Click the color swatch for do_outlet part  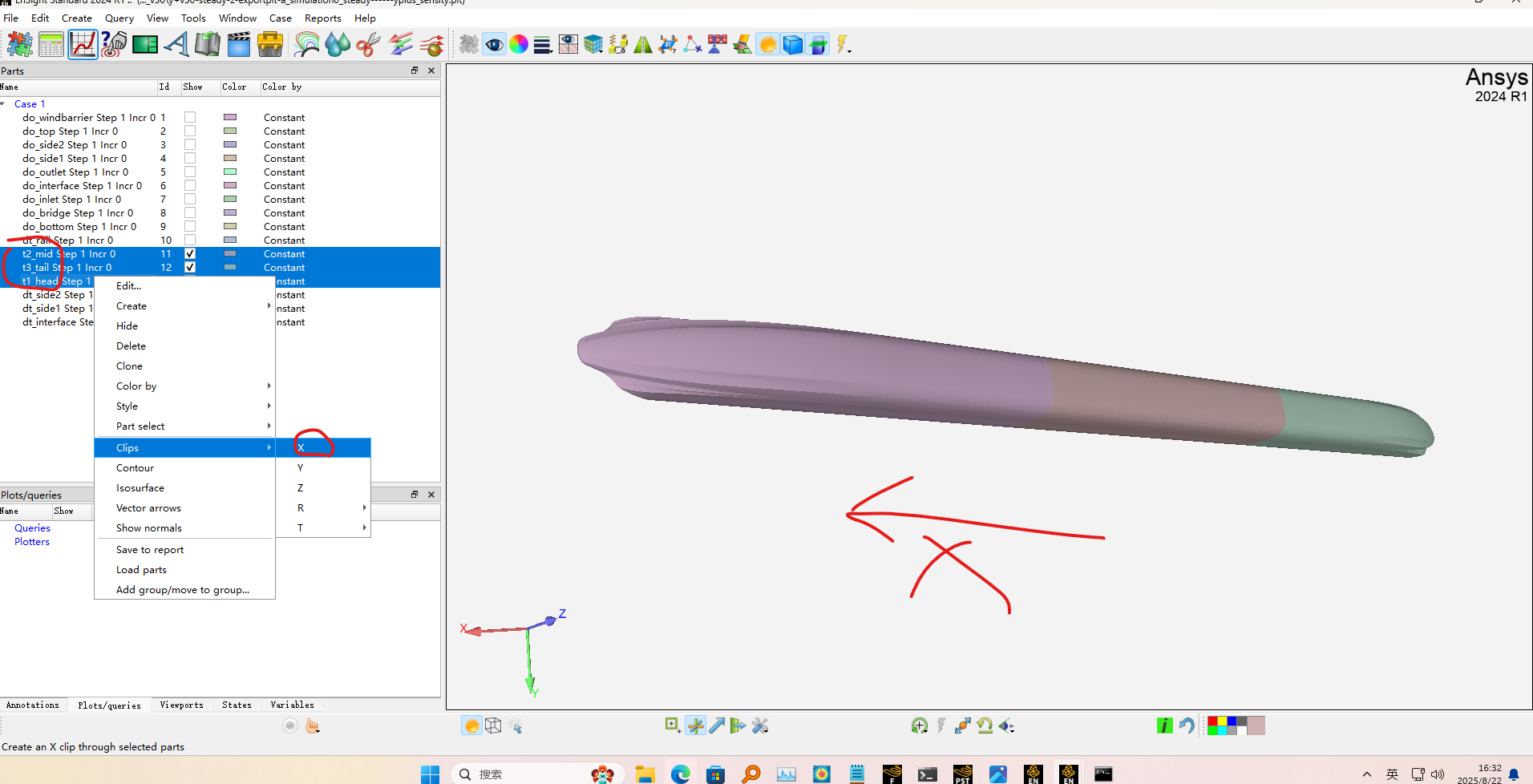230,172
